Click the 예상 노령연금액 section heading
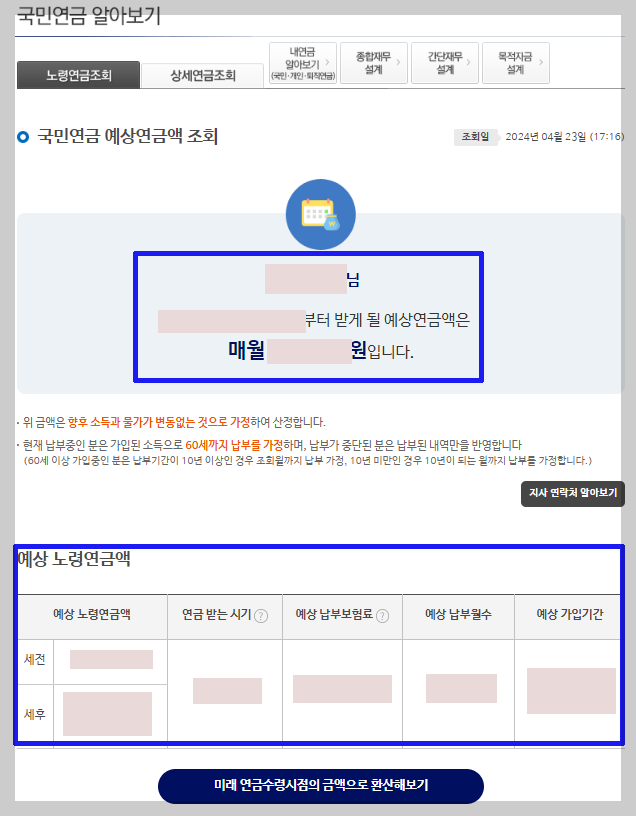This screenshot has height=816, width=636. coord(74,559)
